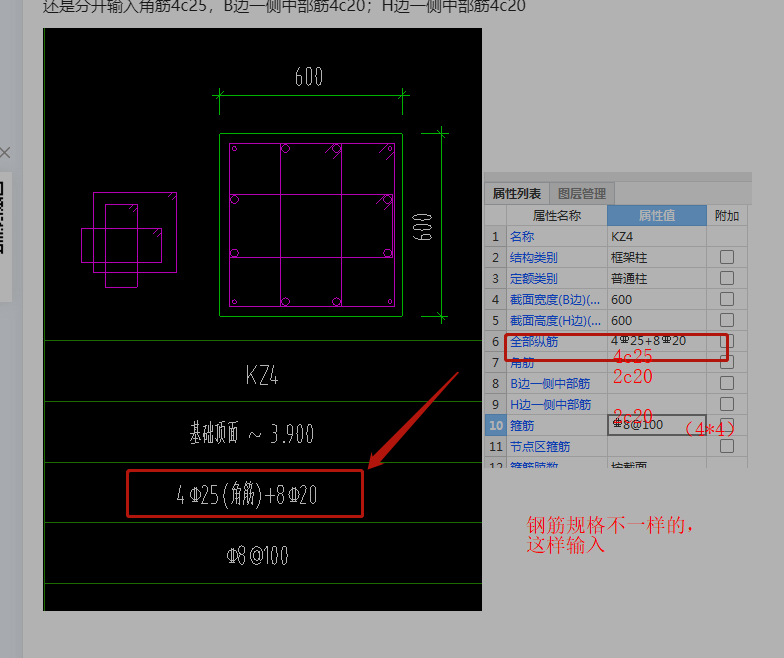
Task: Select row number 1 in property list
Action: [x=496, y=236]
